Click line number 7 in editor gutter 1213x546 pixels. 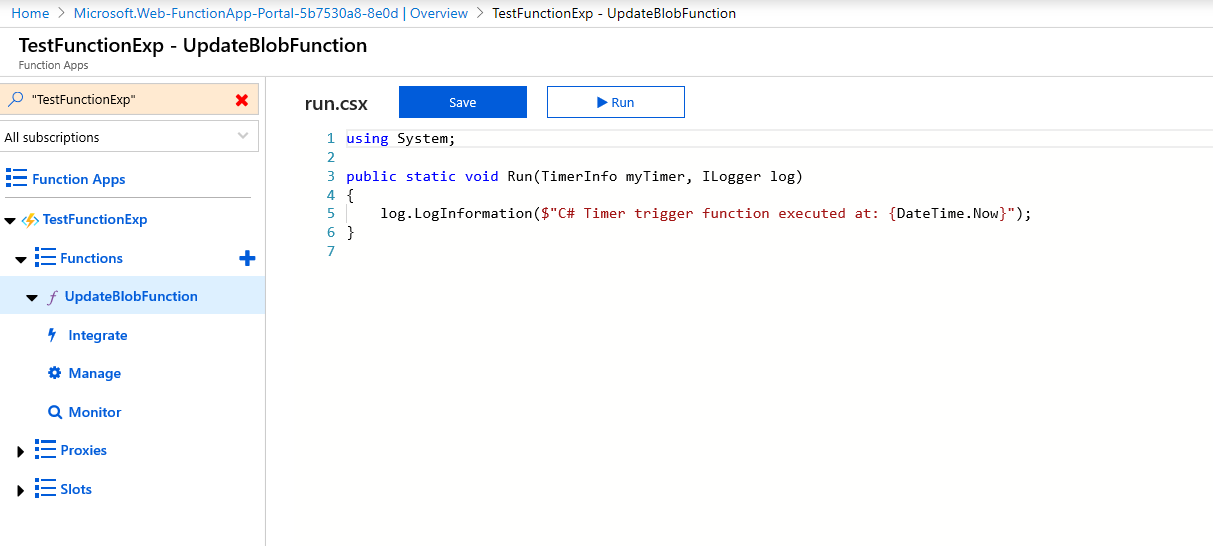(331, 250)
